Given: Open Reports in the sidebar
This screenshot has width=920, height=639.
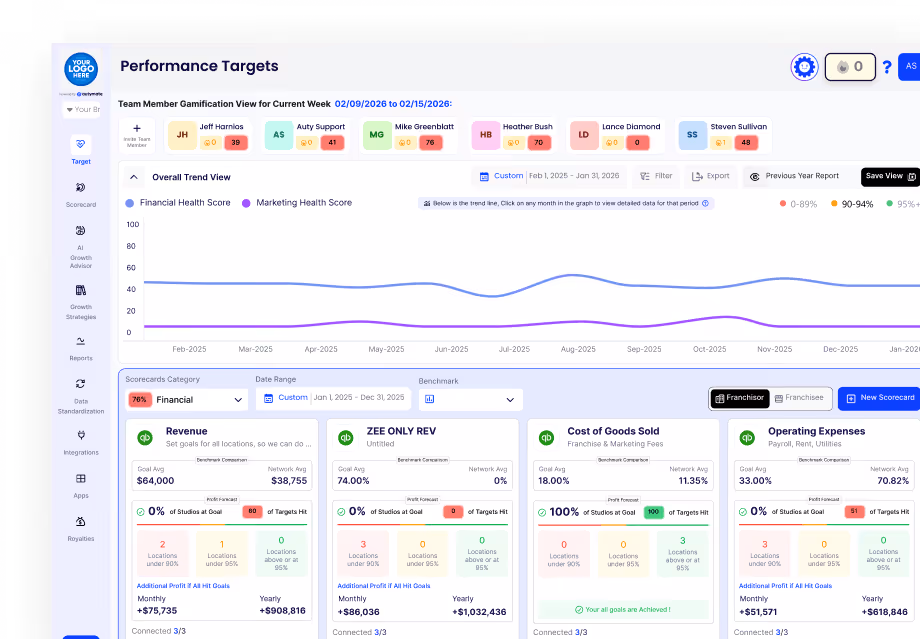Looking at the screenshot, I should click(x=81, y=349).
